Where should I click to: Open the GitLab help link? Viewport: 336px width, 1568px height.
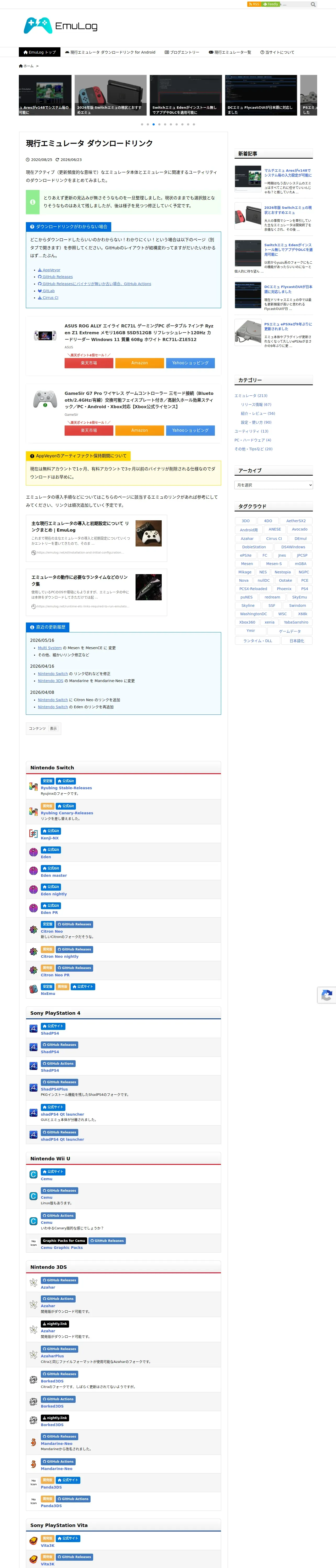[46, 291]
